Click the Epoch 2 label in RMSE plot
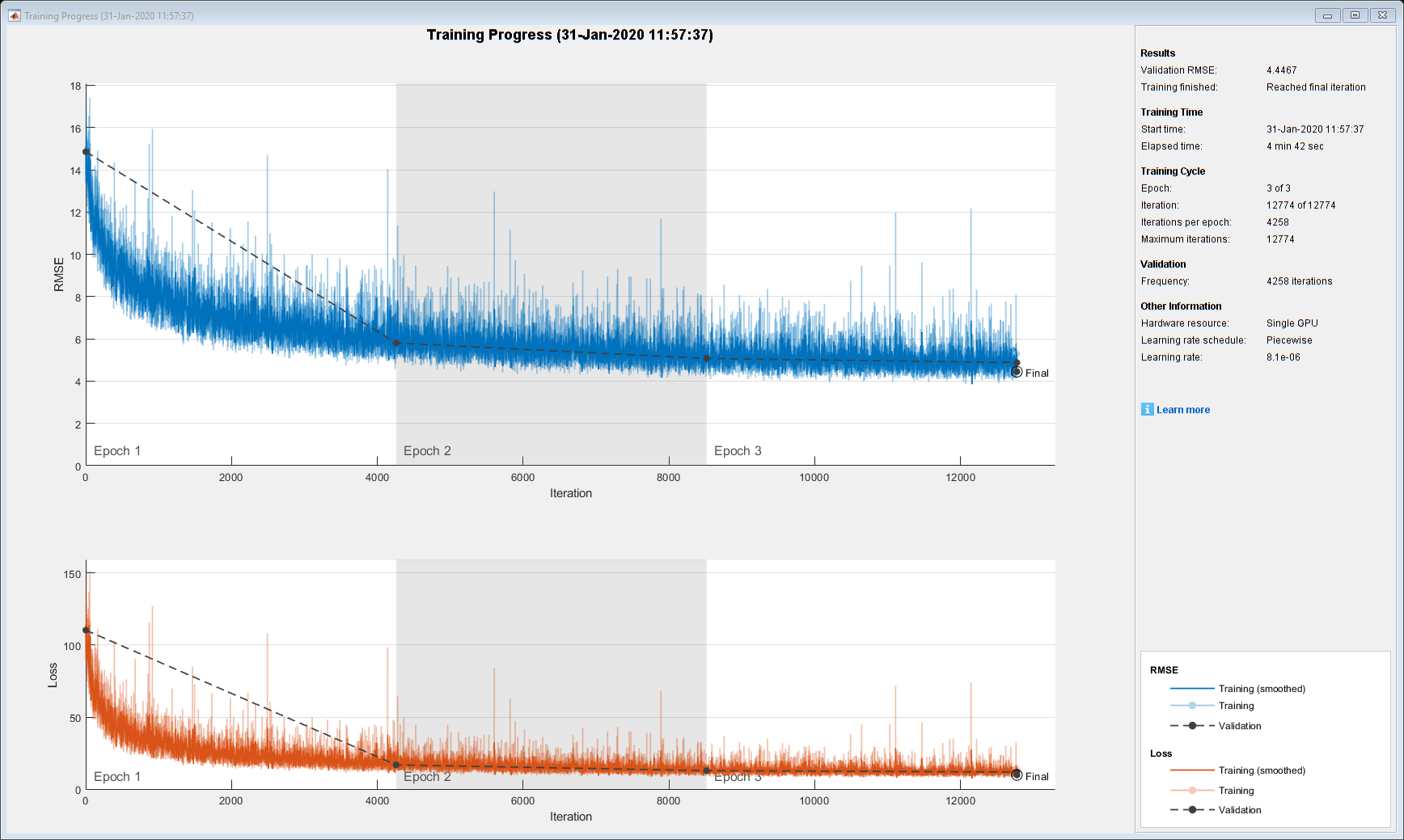This screenshot has width=1404, height=840. pos(427,451)
